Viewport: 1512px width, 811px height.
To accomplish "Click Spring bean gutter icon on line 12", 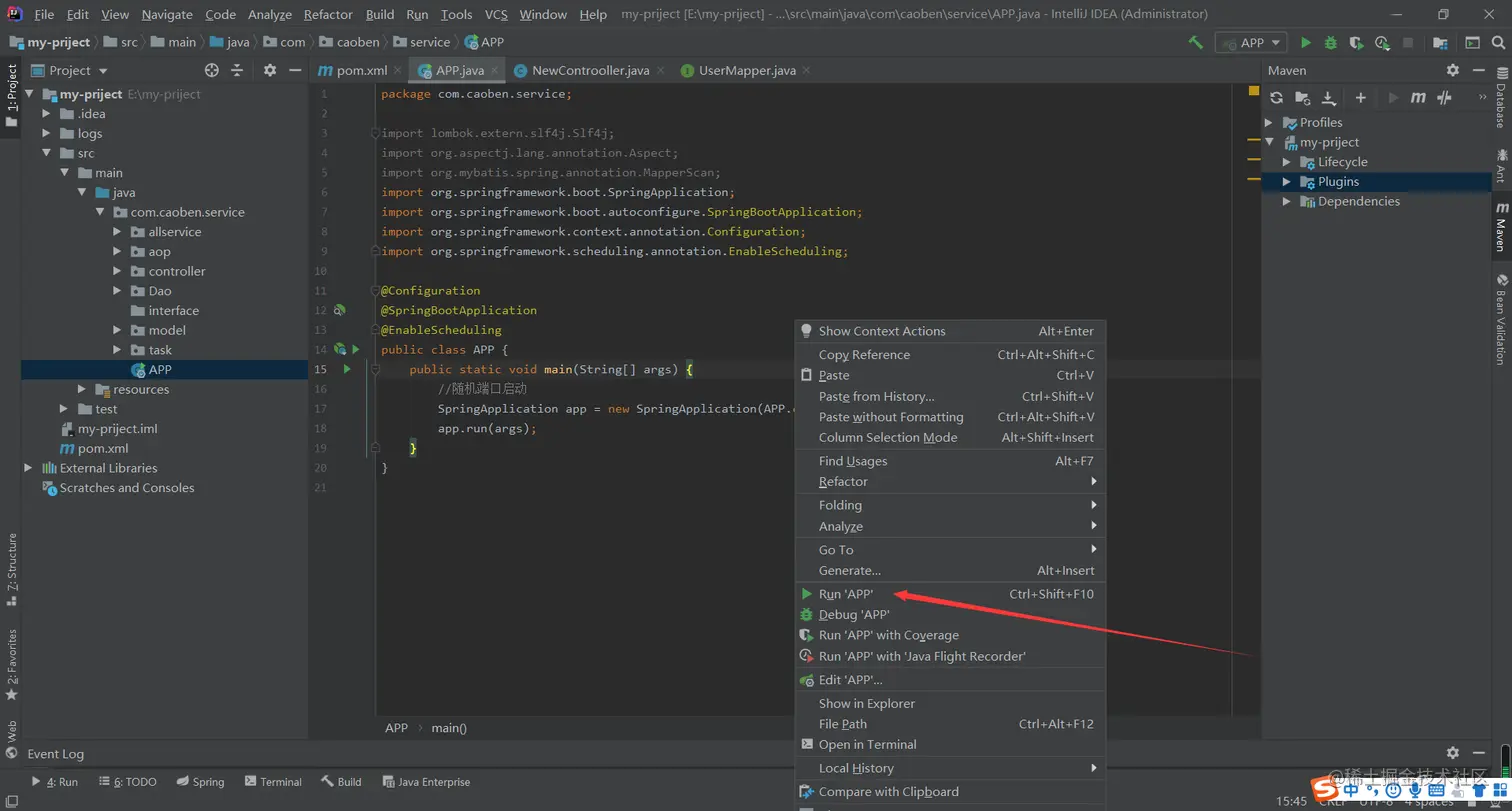I will tap(340, 310).
